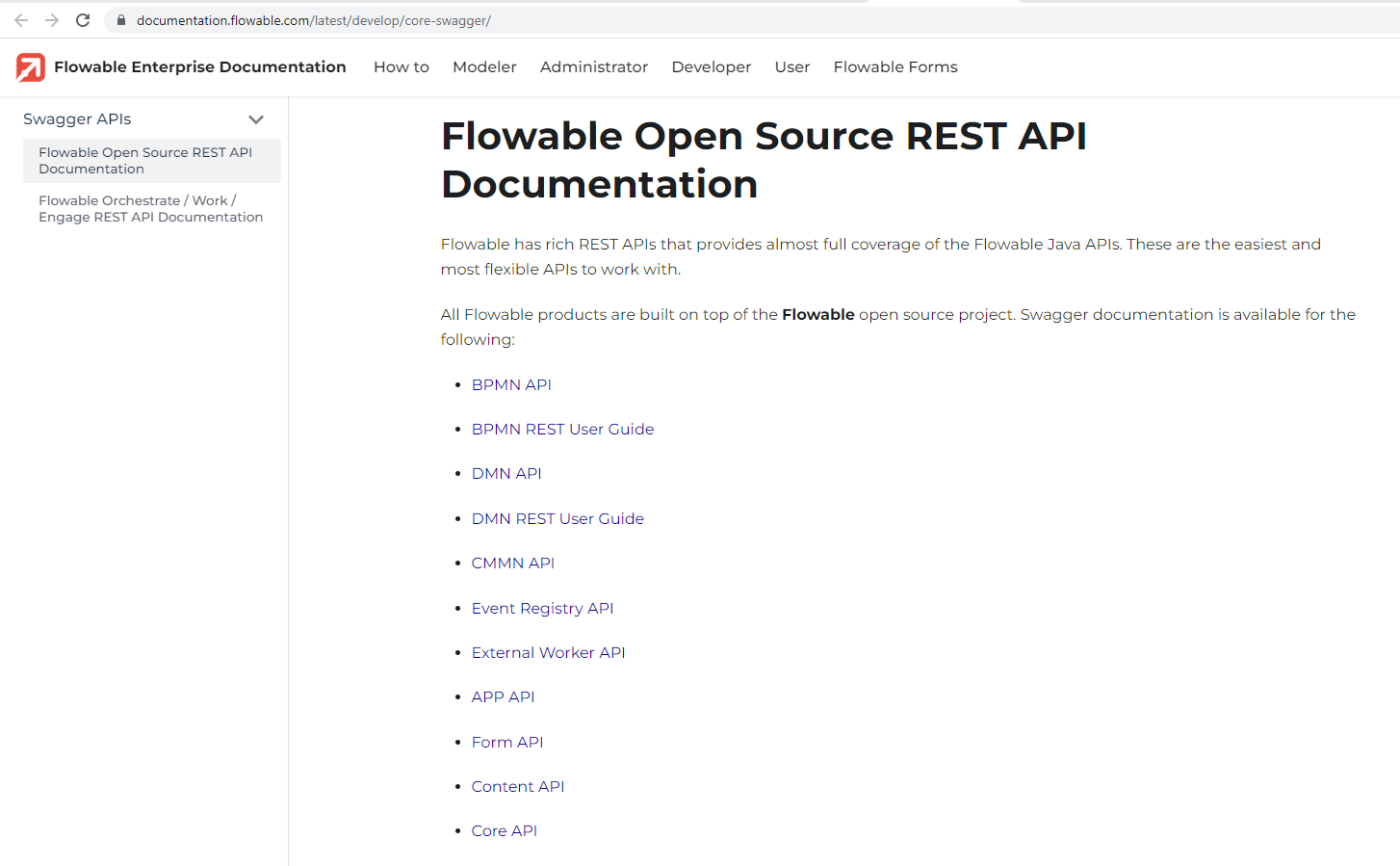Open the DMN REST User Guide link

click(557, 518)
